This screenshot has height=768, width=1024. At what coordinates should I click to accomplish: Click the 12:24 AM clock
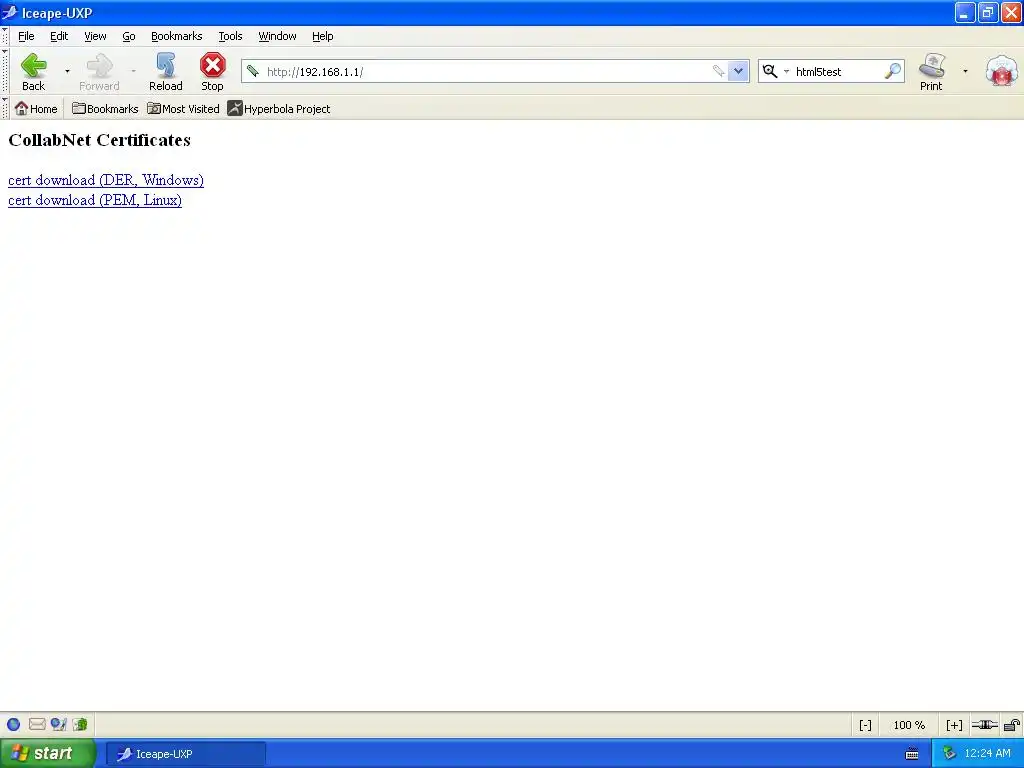[x=987, y=754]
